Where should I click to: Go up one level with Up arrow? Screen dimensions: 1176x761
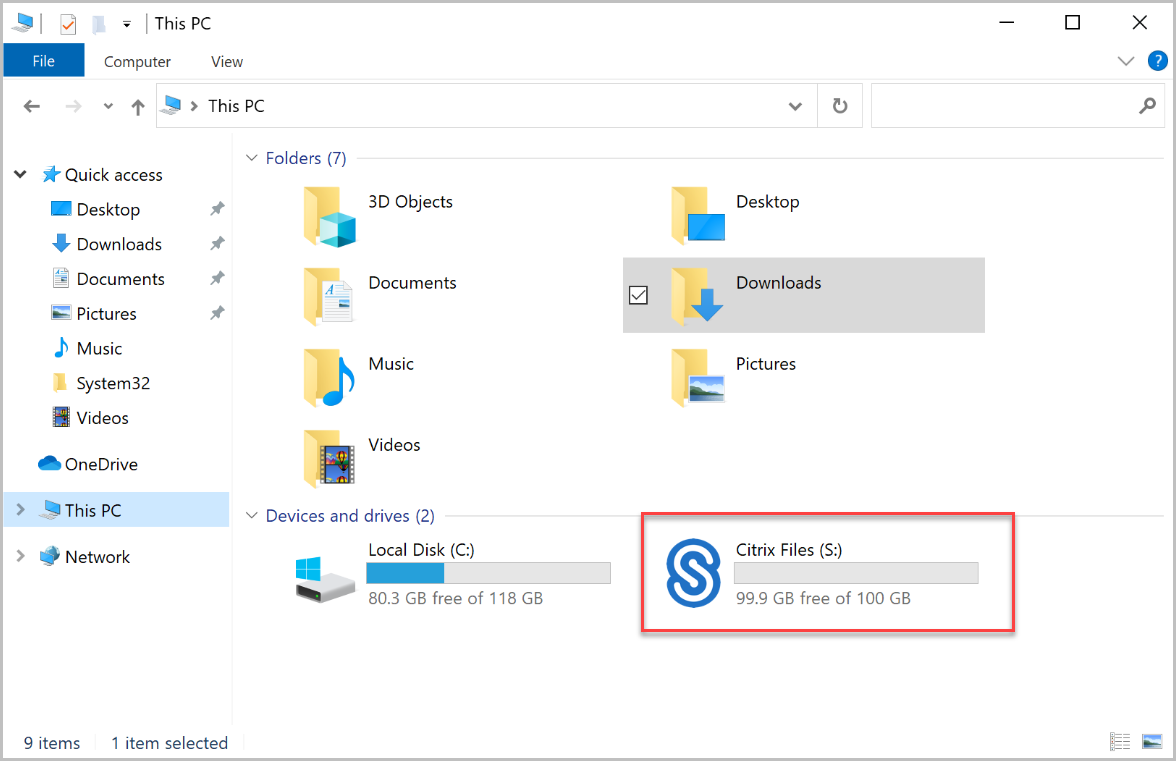coord(138,107)
